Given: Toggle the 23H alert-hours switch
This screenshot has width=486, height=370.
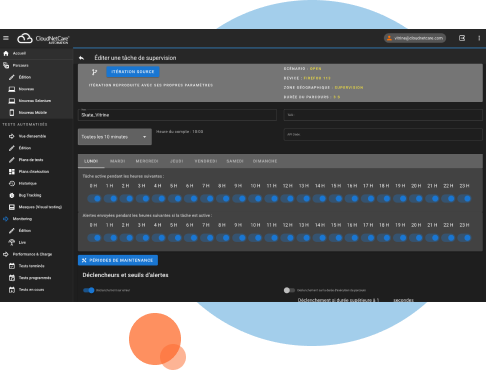Looking at the screenshot, I should 464,238.
